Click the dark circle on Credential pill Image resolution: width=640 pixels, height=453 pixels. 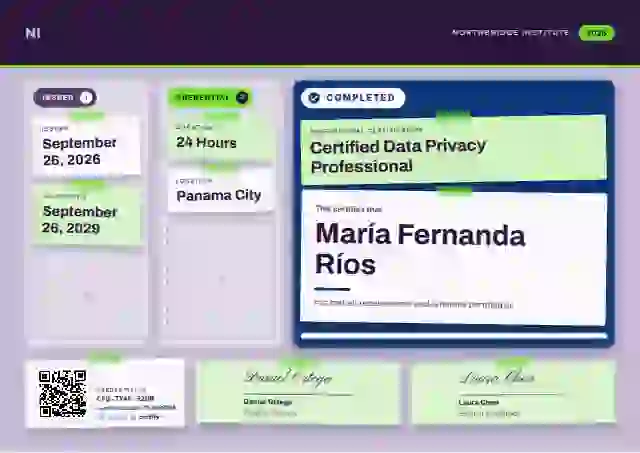(242, 98)
